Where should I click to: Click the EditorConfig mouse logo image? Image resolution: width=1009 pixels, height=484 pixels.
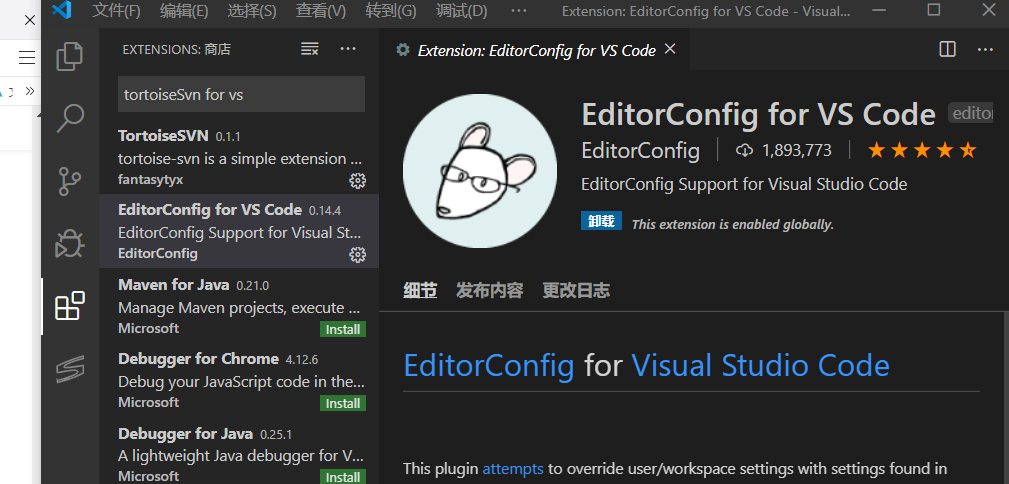click(x=480, y=171)
